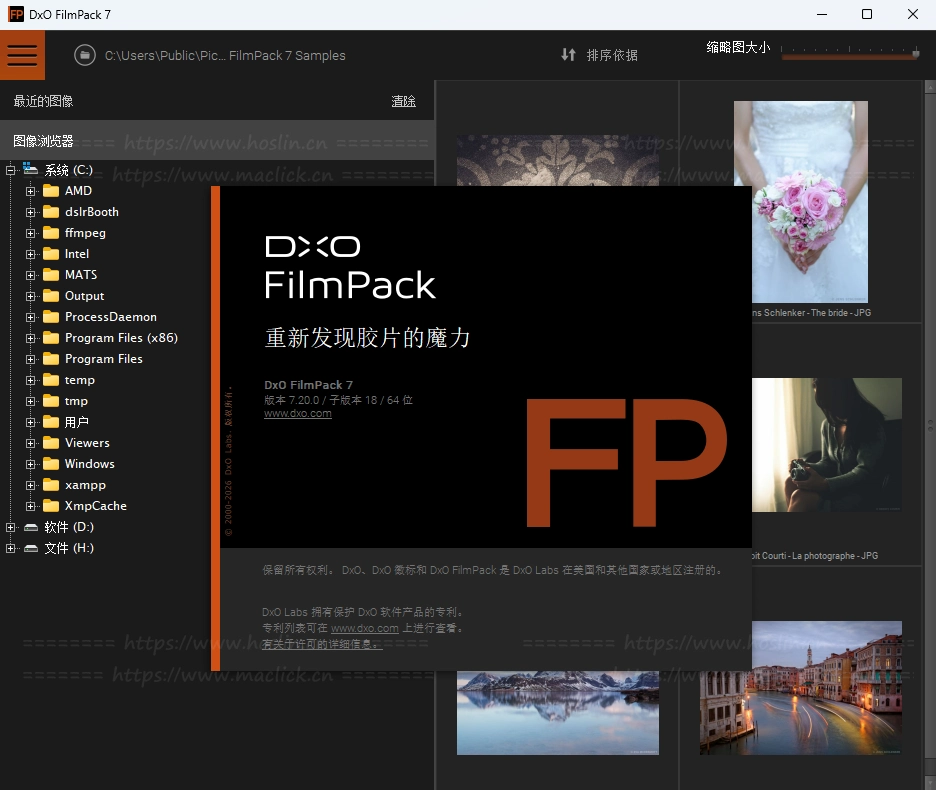Select the XmpCache folder
This screenshot has width=936, height=790.
click(x=96, y=506)
